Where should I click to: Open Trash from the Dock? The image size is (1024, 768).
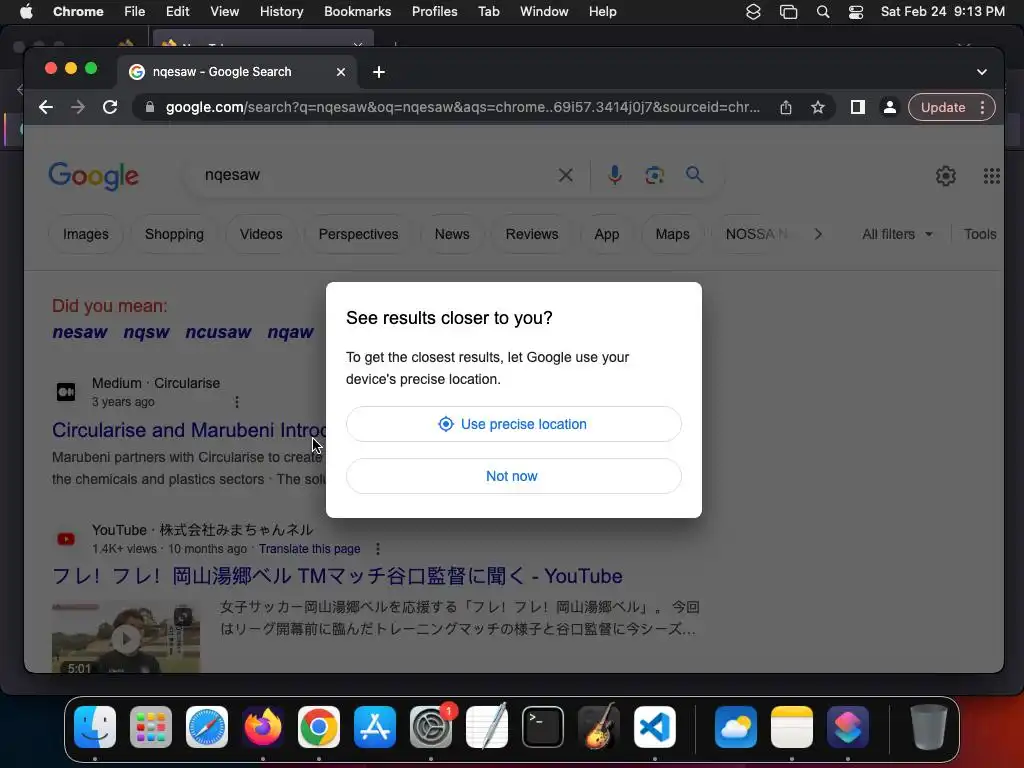(x=929, y=727)
